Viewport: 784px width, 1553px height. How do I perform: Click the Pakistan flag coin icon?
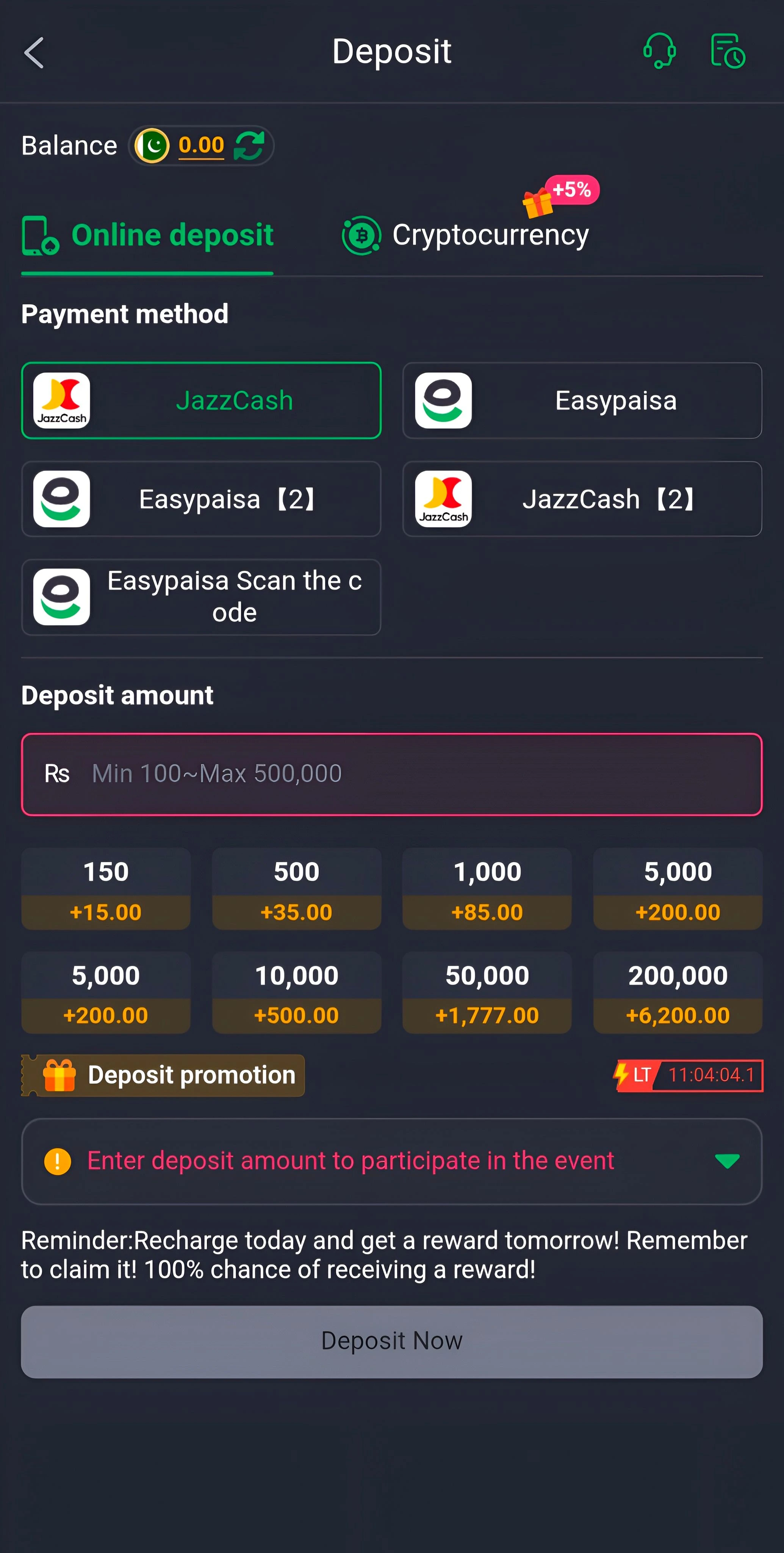point(152,146)
